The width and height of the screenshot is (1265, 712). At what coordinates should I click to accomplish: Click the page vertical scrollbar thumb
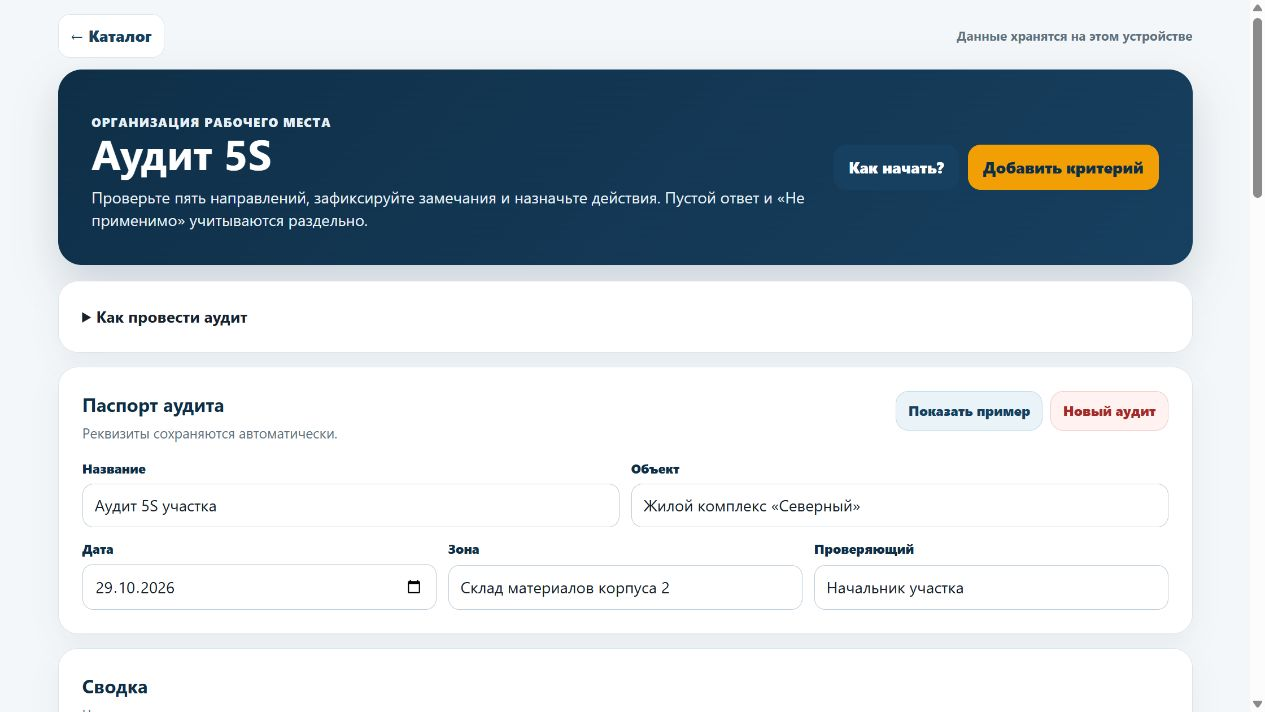pyautogui.click(x=1257, y=107)
